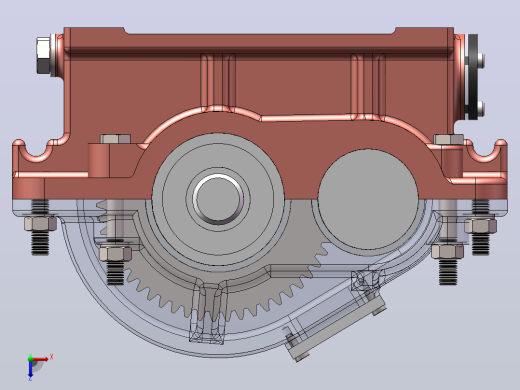Click the red X axis arrow of the triad
This screenshot has width=520, height=390.
click(41, 359)
